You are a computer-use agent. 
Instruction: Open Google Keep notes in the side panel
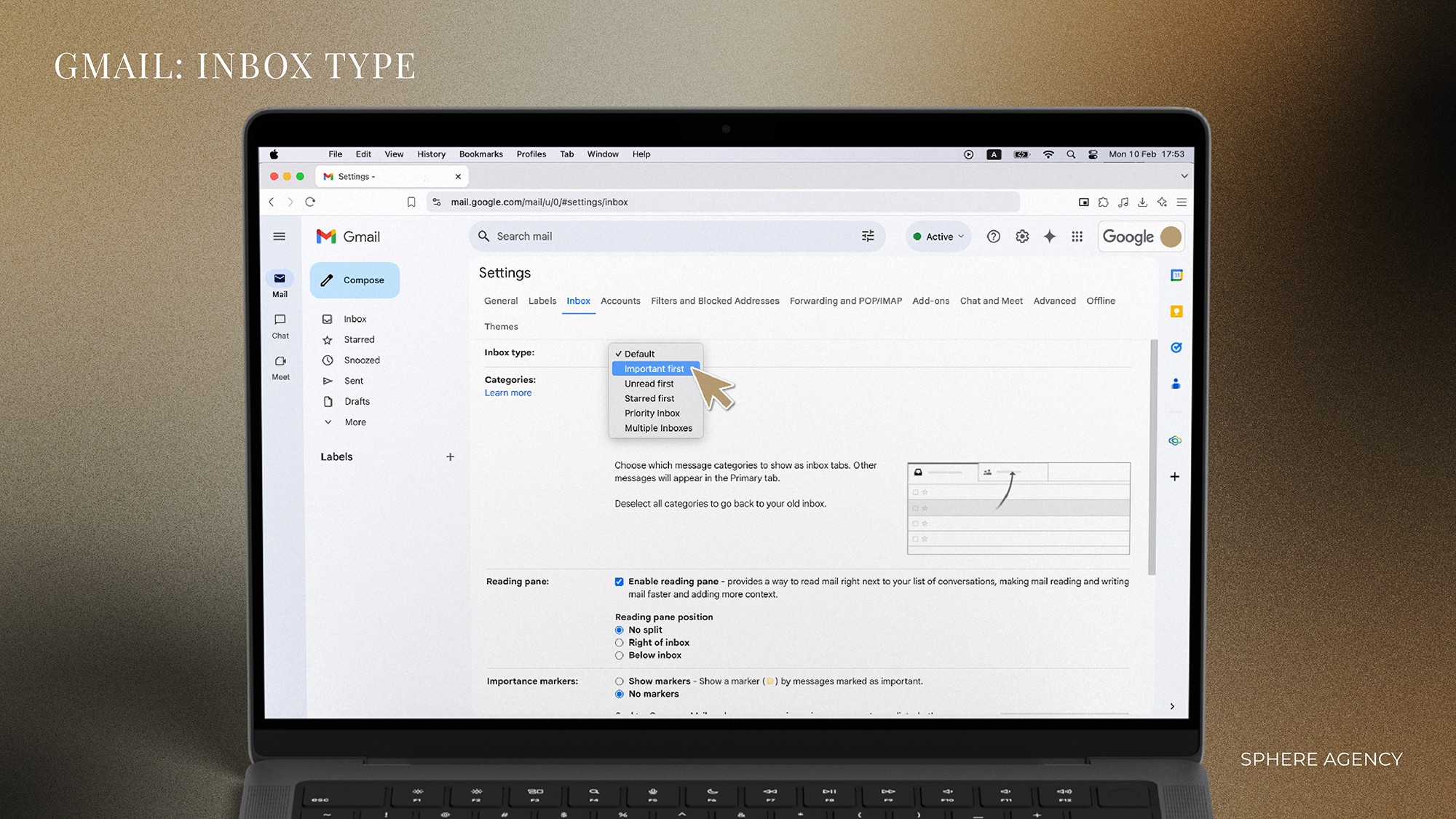[x=1176, y=311]
